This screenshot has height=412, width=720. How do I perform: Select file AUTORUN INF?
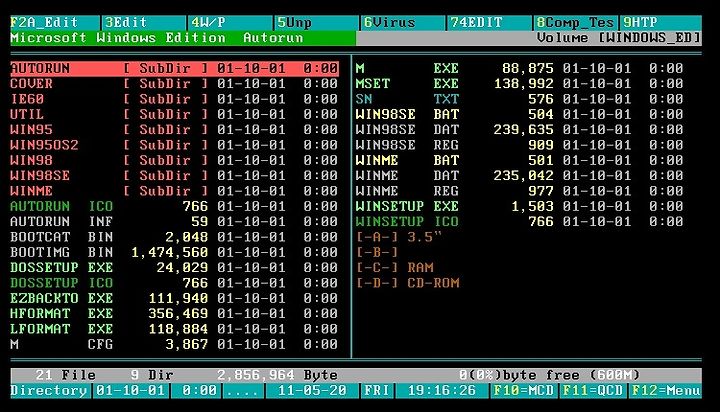point(174,221)
